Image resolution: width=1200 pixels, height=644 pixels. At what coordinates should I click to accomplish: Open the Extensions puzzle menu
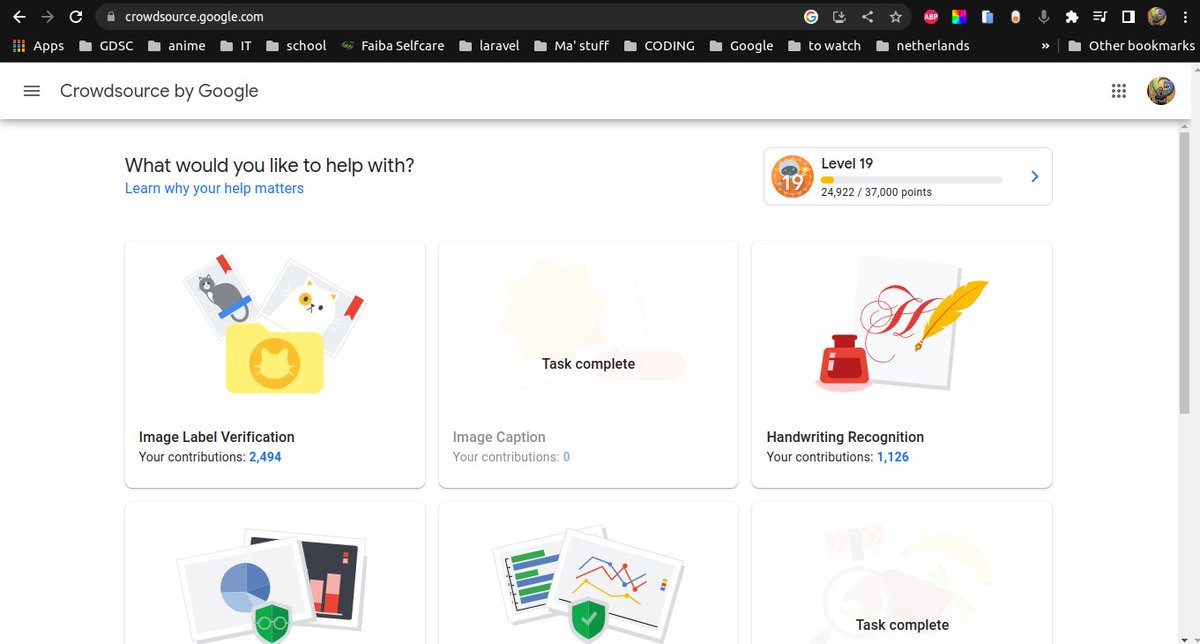click(x=1072, y=17)
